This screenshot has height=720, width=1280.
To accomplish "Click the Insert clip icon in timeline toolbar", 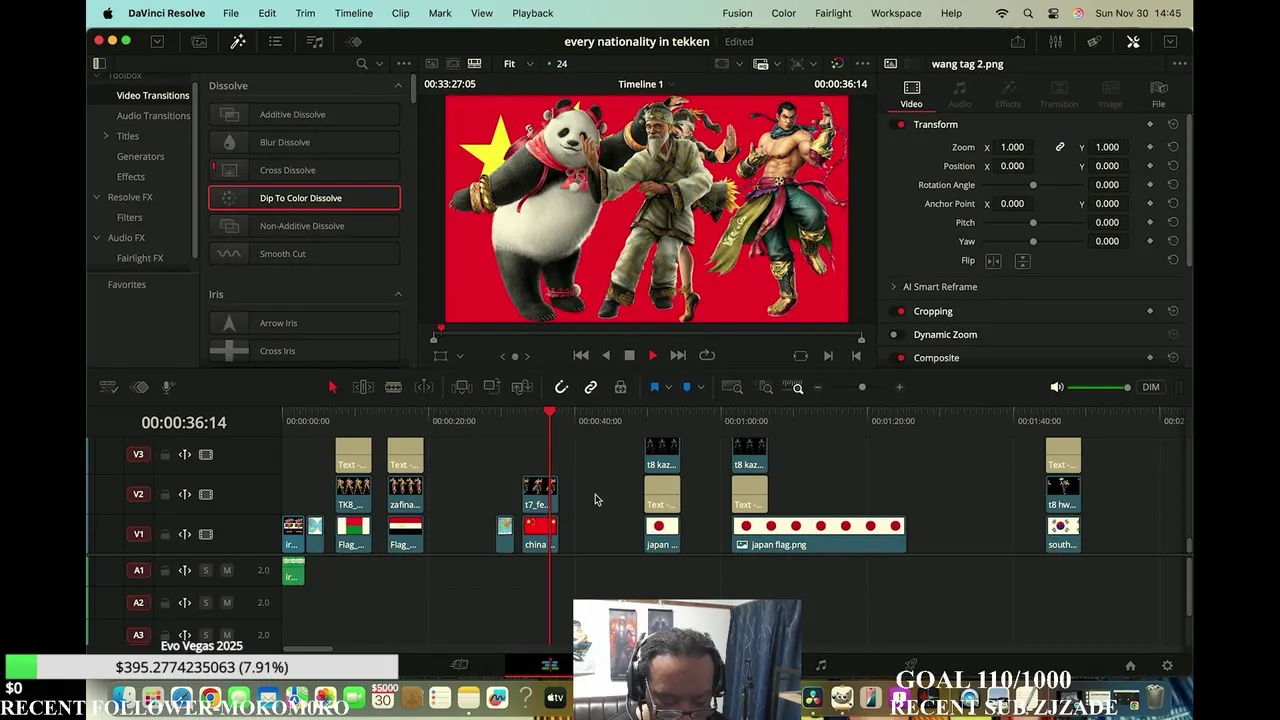I will point(461,387).
